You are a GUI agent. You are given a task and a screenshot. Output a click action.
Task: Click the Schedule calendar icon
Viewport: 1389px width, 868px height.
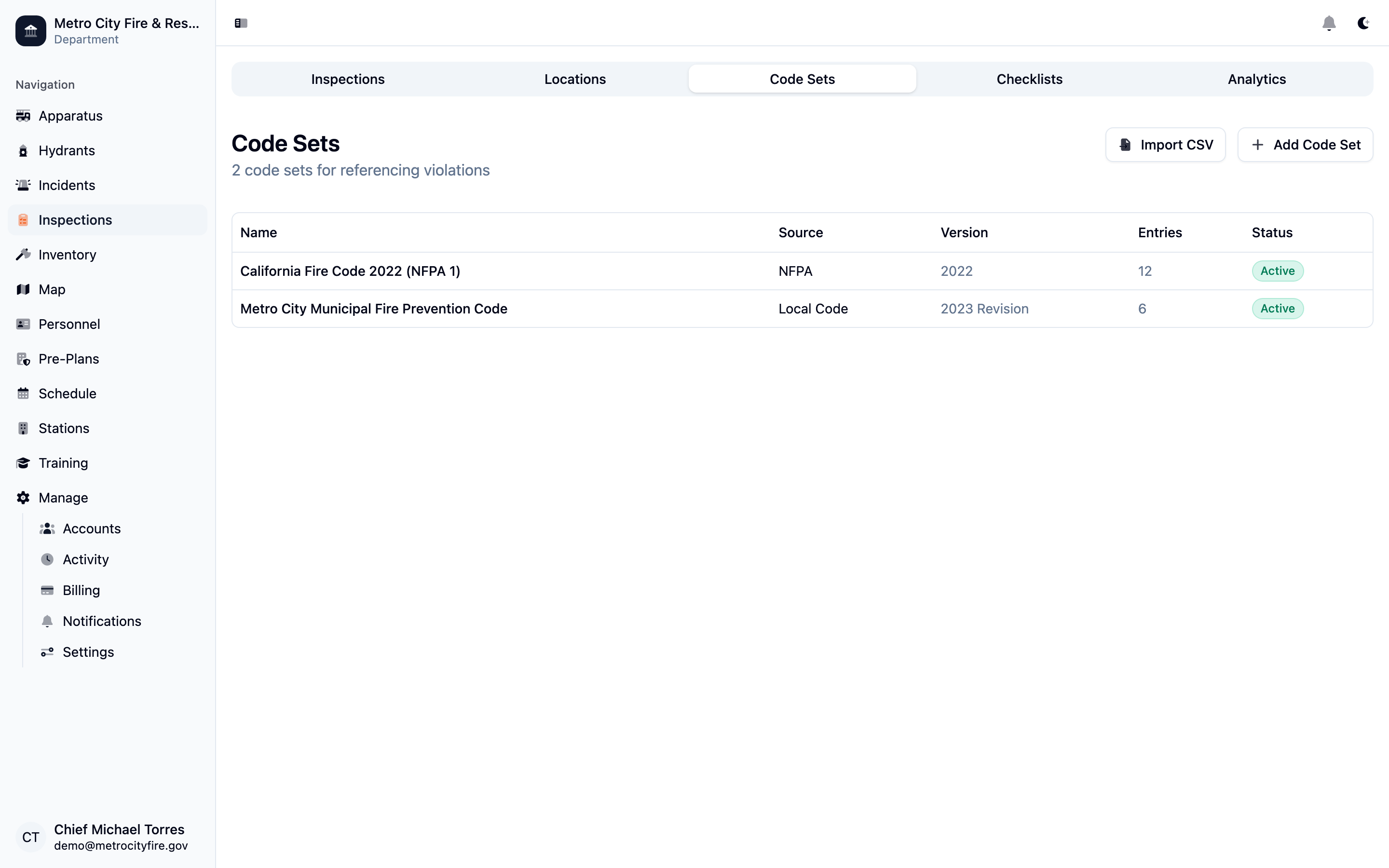pos(23,393)
